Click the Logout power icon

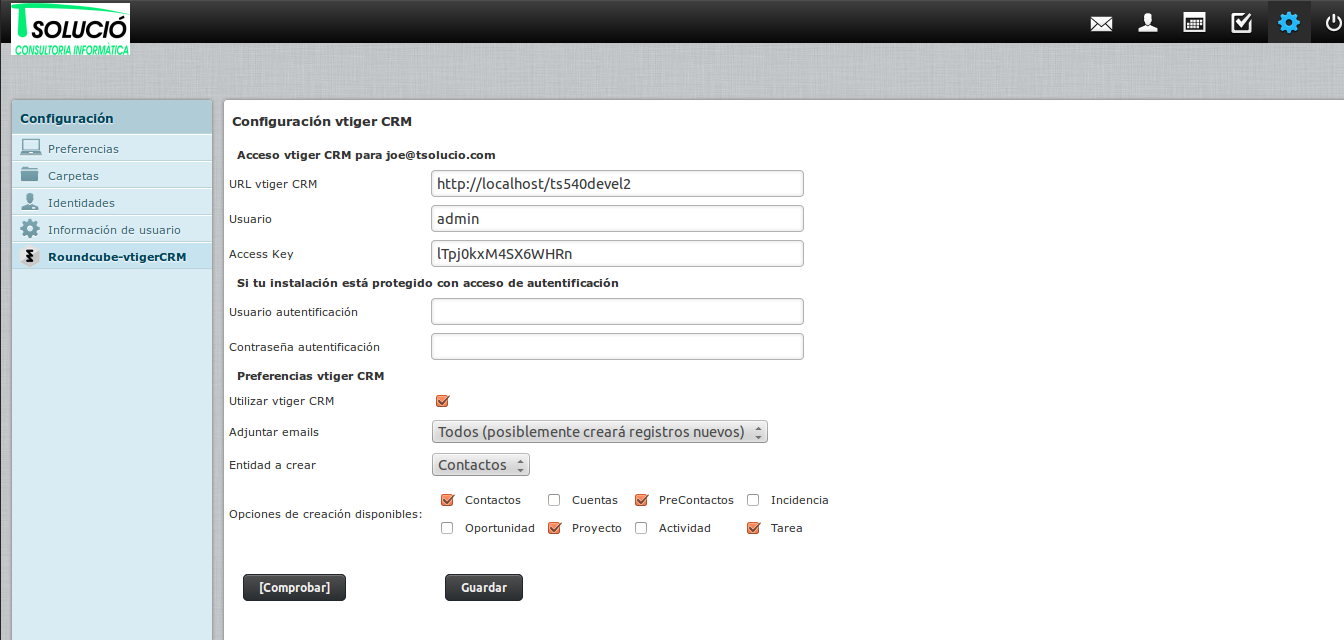coord(1332,23)
